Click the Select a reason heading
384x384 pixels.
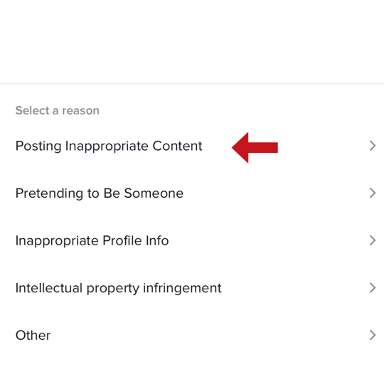click(57, 110)
